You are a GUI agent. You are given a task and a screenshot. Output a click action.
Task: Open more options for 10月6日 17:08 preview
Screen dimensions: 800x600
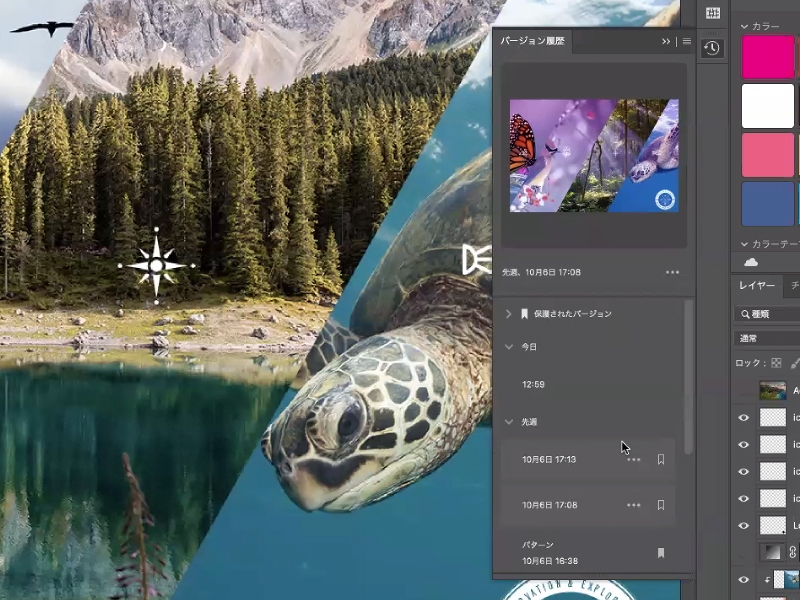pos(672,272)
